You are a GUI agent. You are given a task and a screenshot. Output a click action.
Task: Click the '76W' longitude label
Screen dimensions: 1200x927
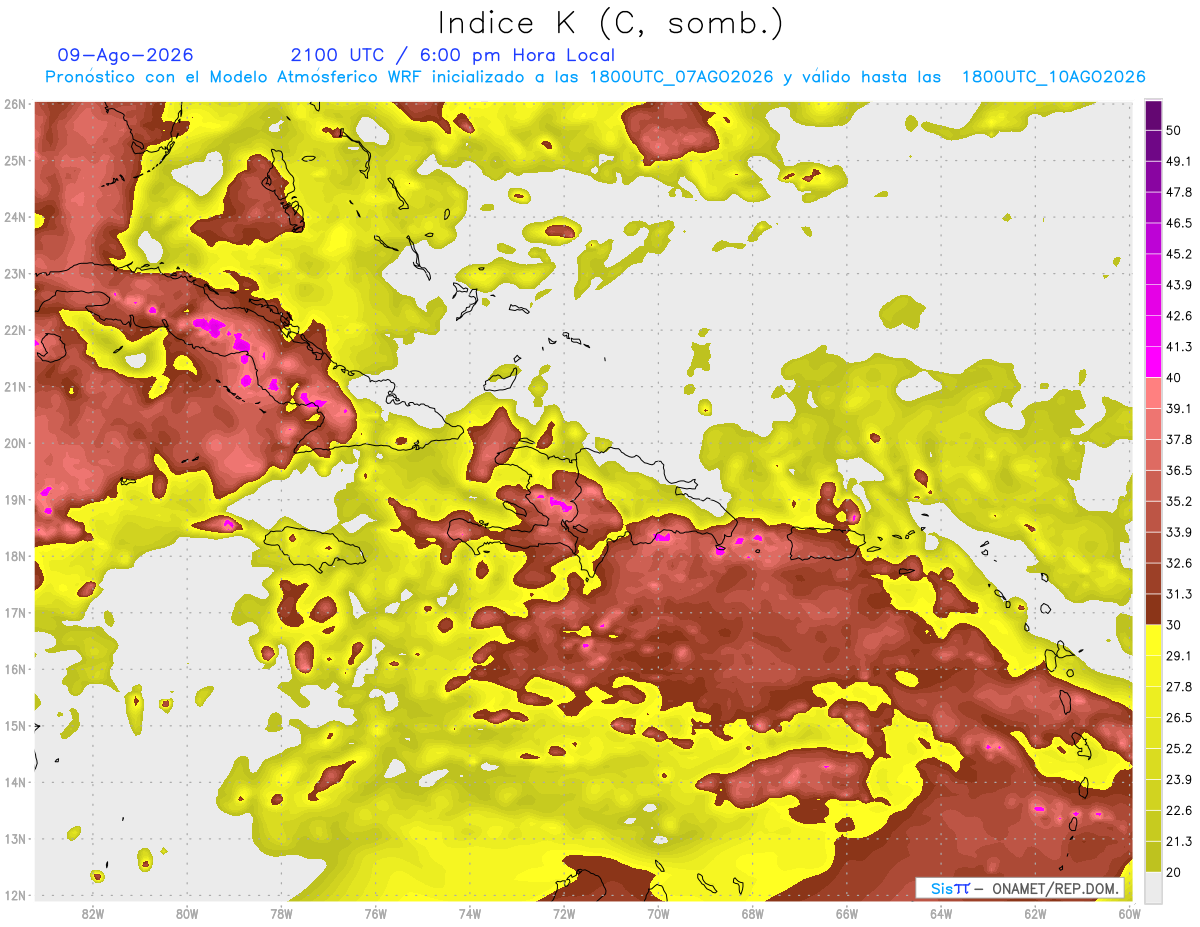(x=376, y=914)
